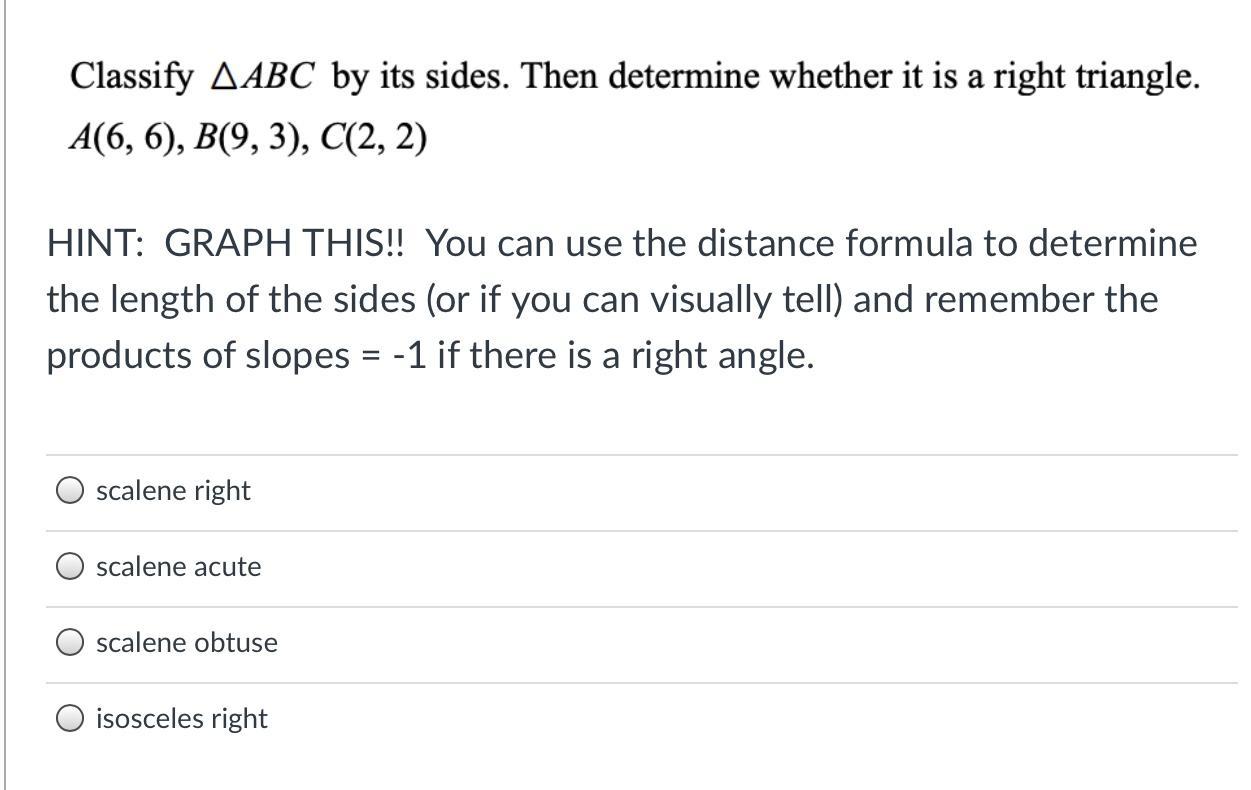Choose the scalene acute radio option
This screenshot has height=790, width=1251.
[69, 567]
